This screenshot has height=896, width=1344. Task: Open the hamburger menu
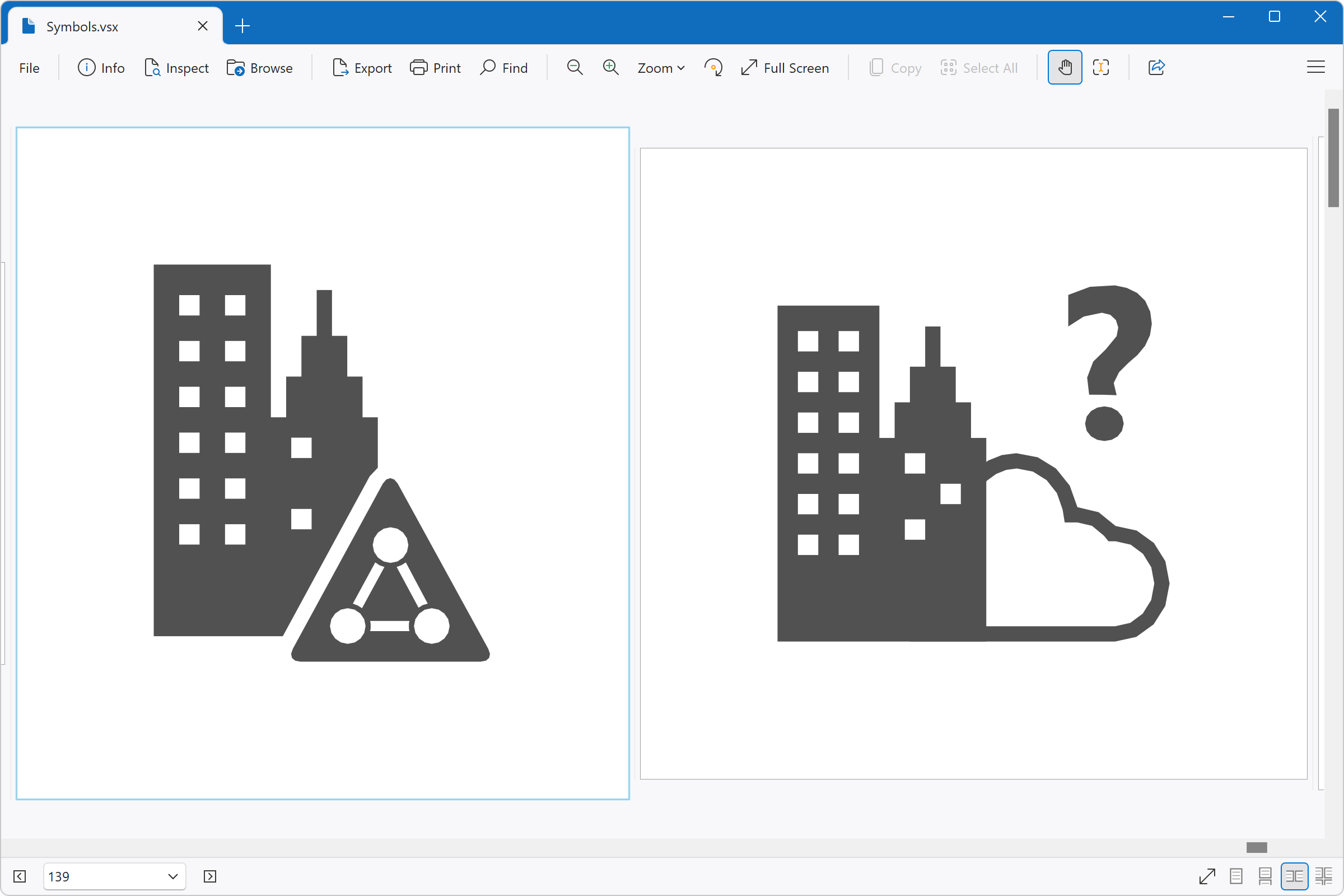1315,67
